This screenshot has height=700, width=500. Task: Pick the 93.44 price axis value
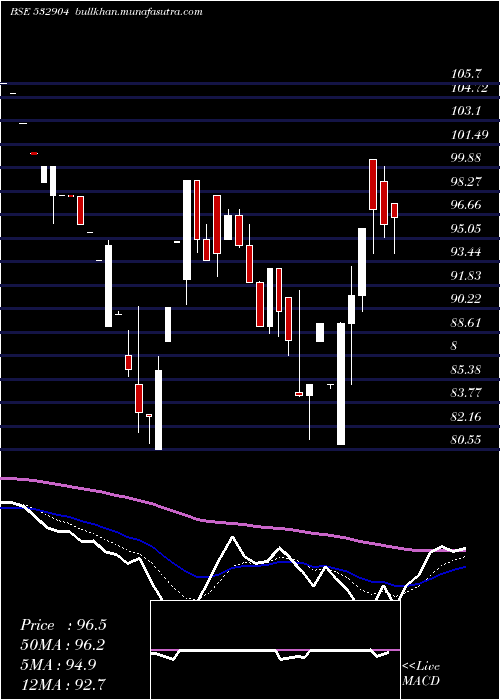click(x=466, y=252)
